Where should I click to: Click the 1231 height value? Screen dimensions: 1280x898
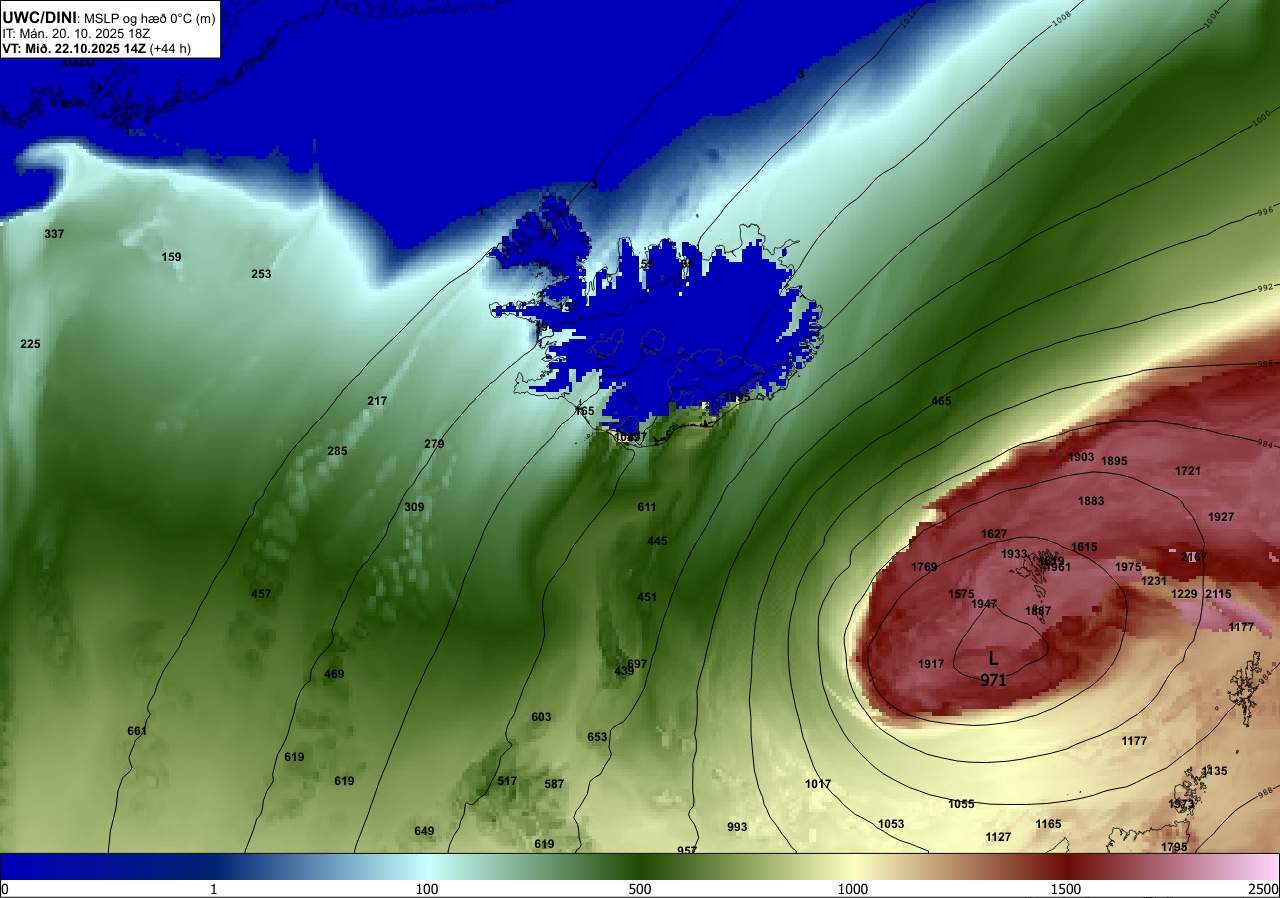(1154, 581)
